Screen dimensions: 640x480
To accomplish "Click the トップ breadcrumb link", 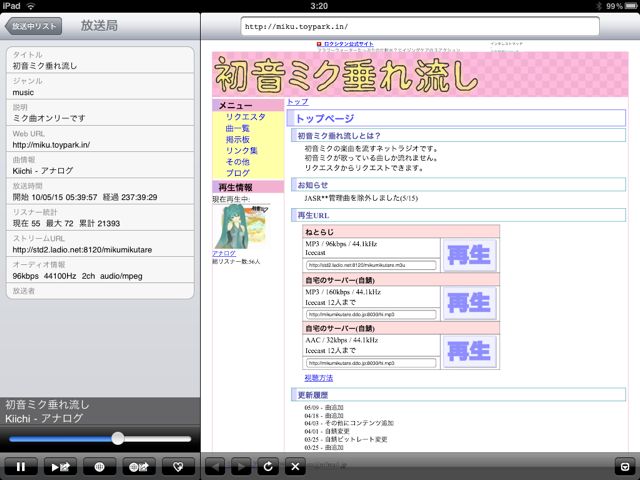I will coord(298,102).
